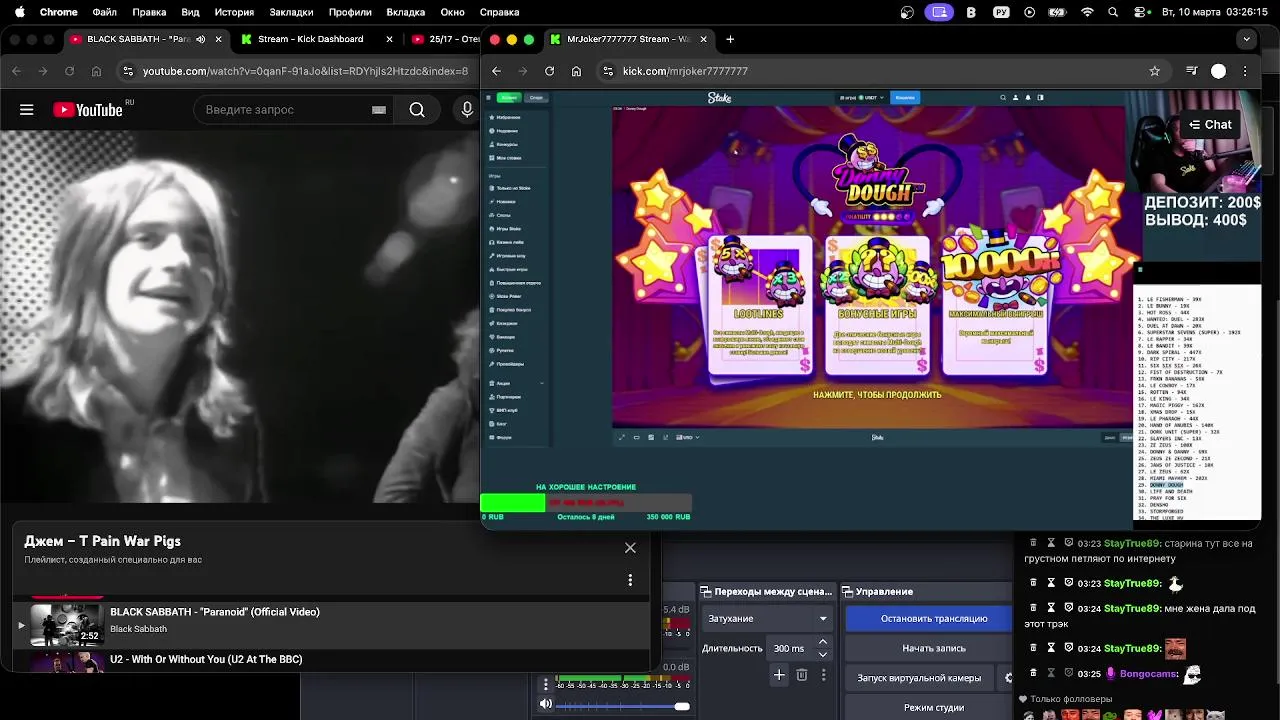Open media controls in Kick window toolbar
Screen dimensions: 1280x720
1191,71
